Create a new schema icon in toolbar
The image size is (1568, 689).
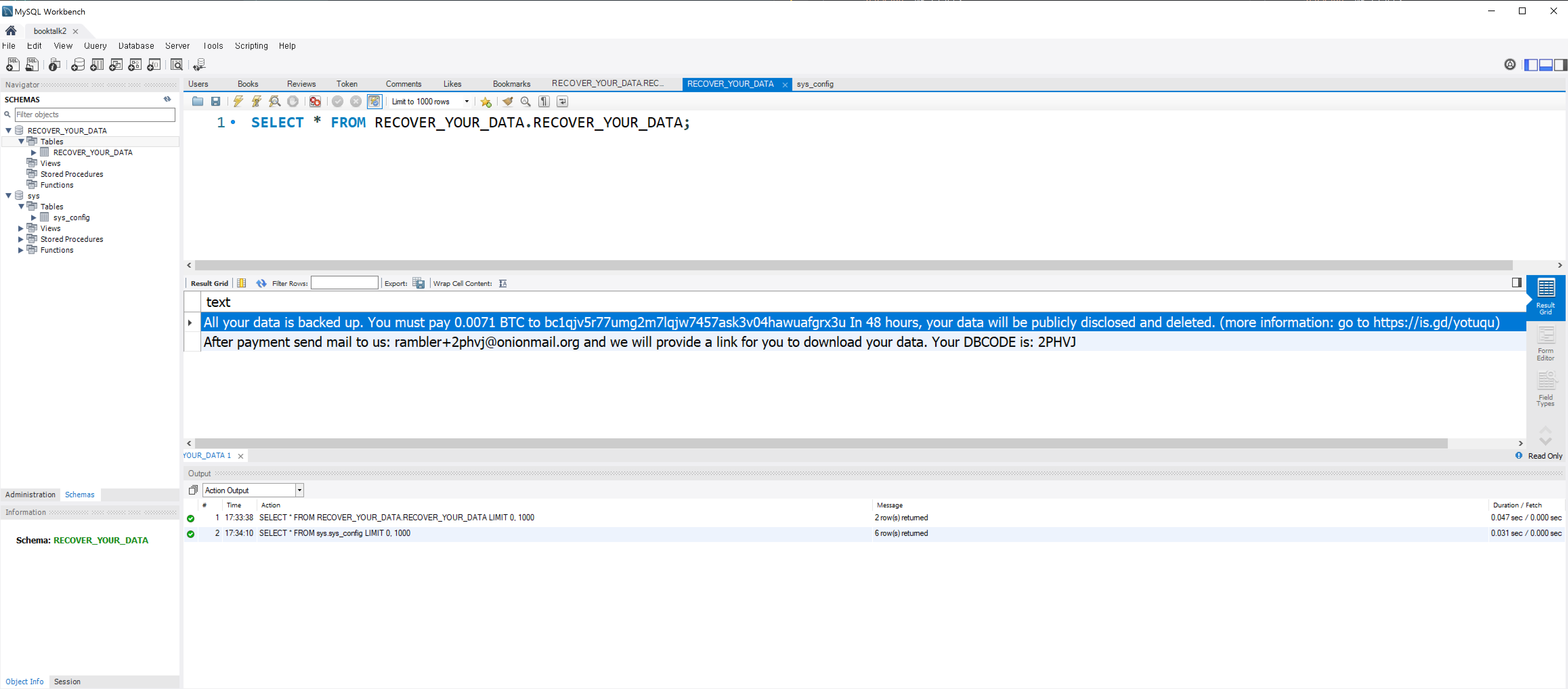pos(77,65)
